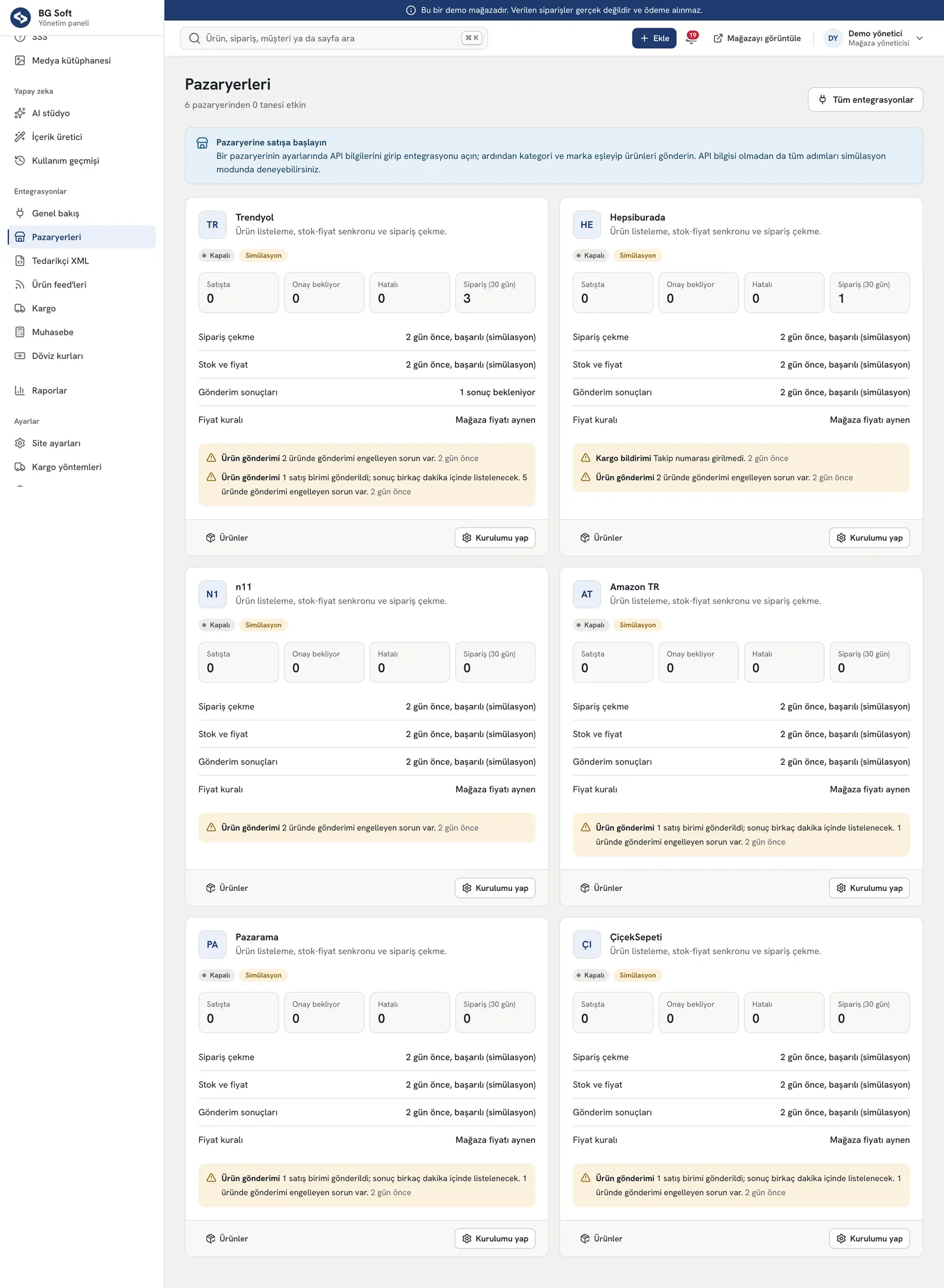The width and height of the screenshot is (944, 1288).
Task: Click Trendyol's Sipariş (30 gün) stat box
Action: [x=496, y=293]
